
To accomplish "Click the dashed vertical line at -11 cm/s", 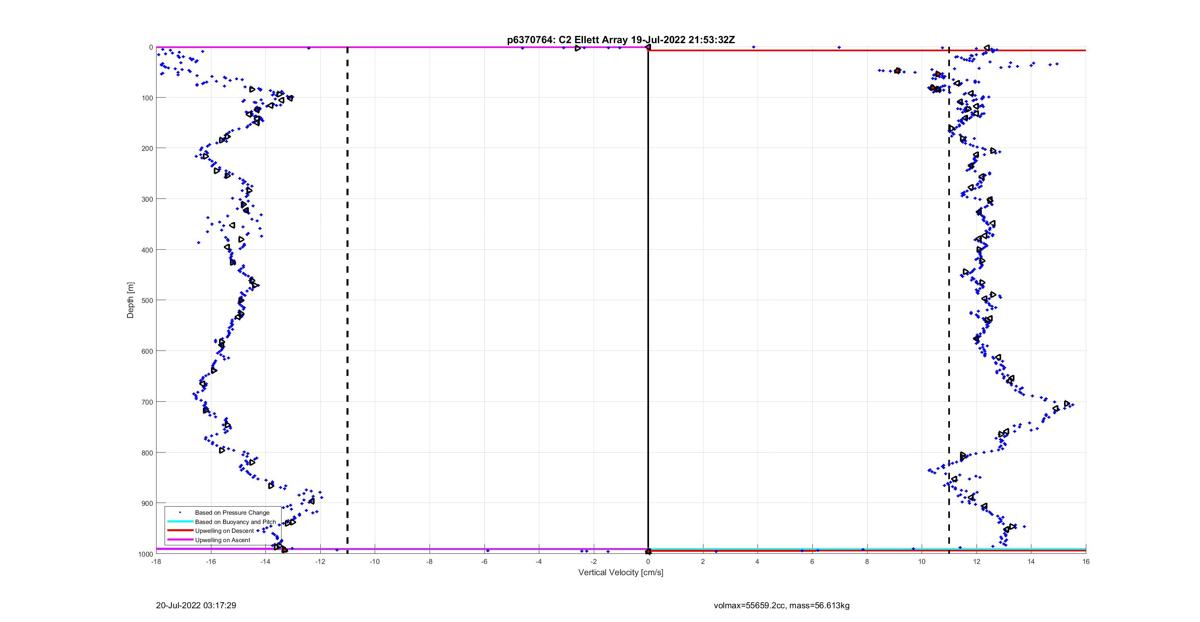I will point(347,300).
